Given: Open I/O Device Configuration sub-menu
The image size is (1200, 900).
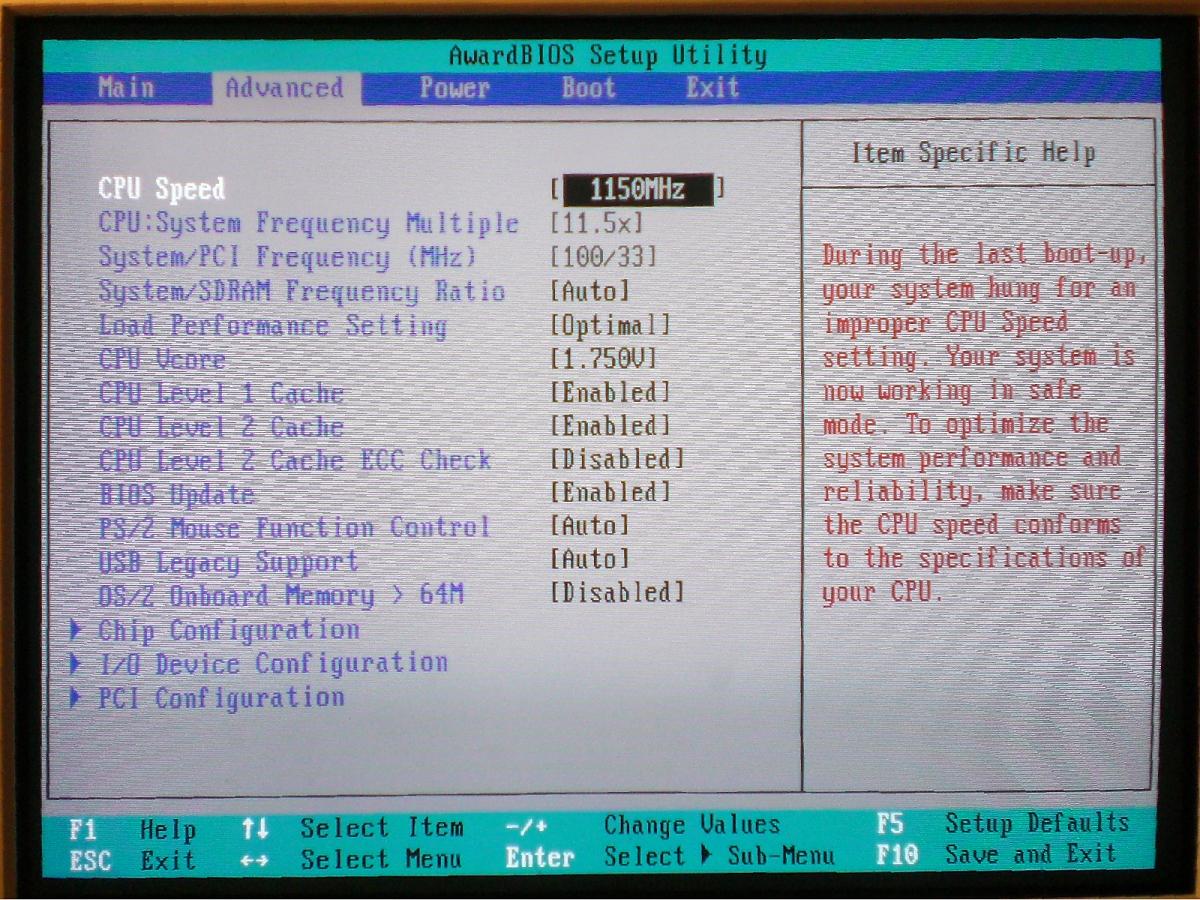Looking at the screenshot, I should (273, 664).
